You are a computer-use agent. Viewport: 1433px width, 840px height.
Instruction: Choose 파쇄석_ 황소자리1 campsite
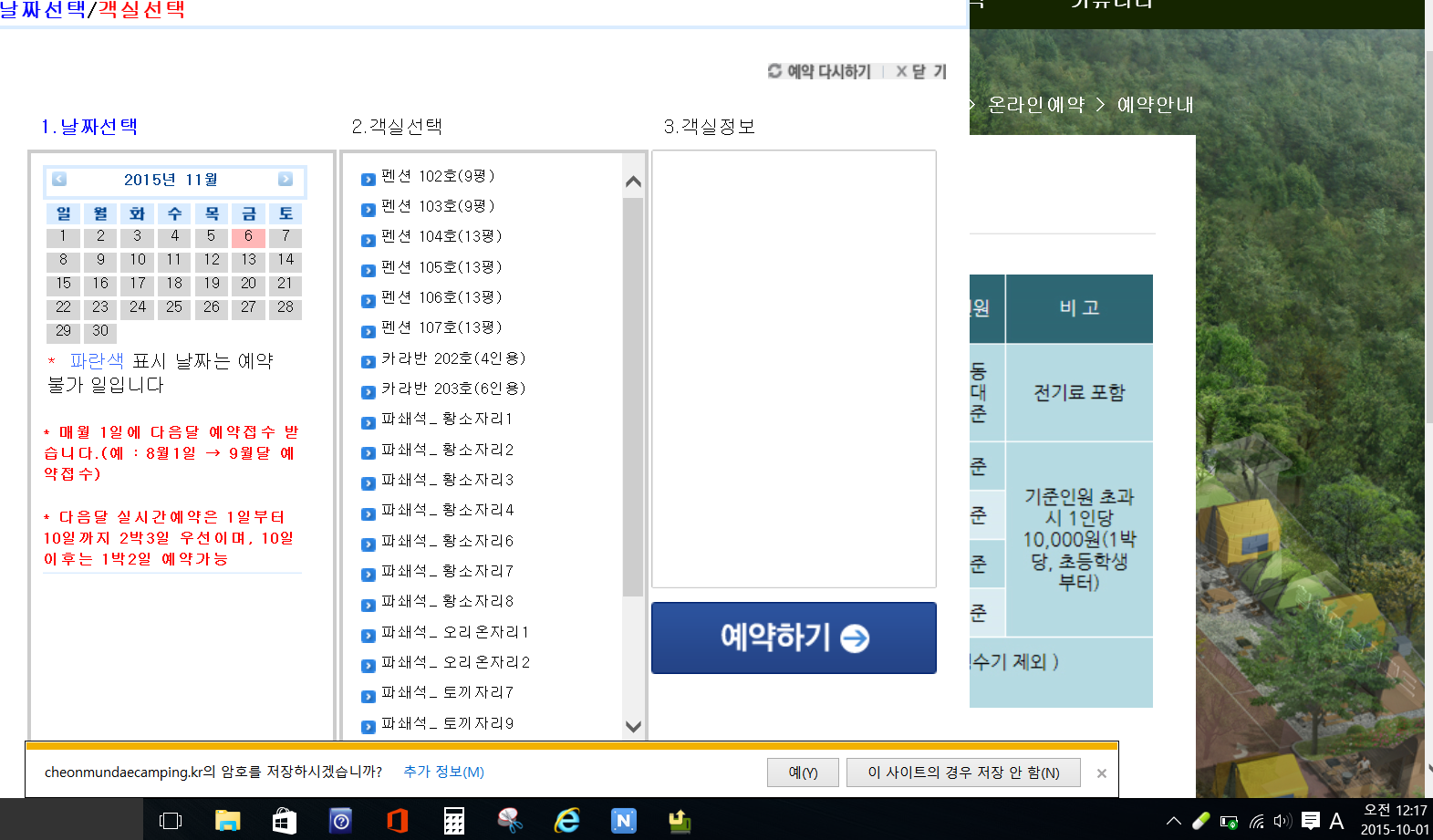(446, 419)
